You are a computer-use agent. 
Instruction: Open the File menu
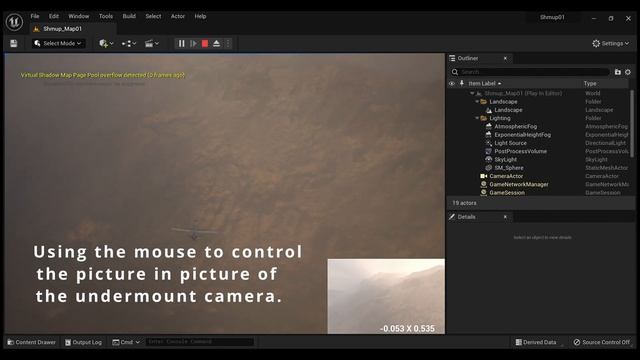coord(35,16)
